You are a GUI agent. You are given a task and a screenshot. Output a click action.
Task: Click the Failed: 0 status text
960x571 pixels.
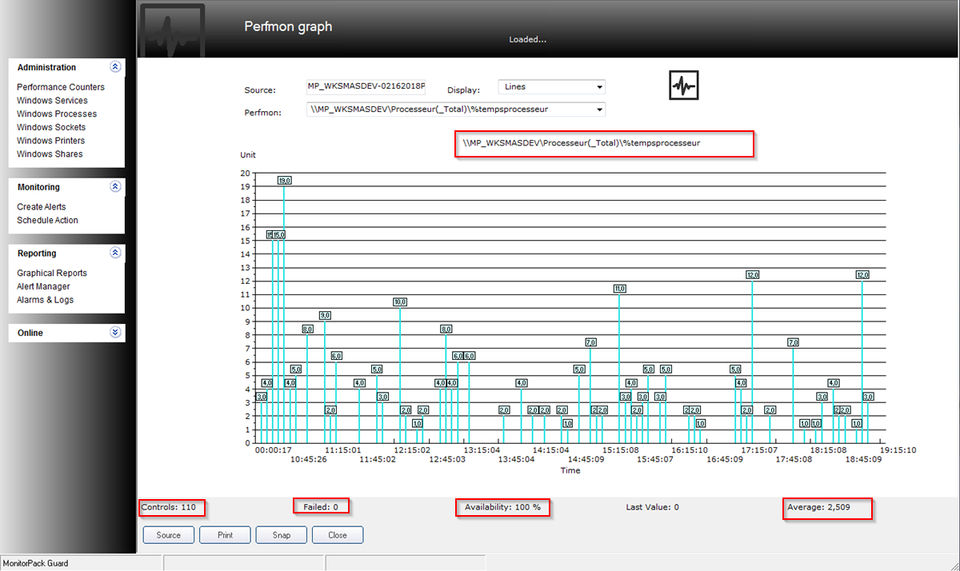[321, 507]
